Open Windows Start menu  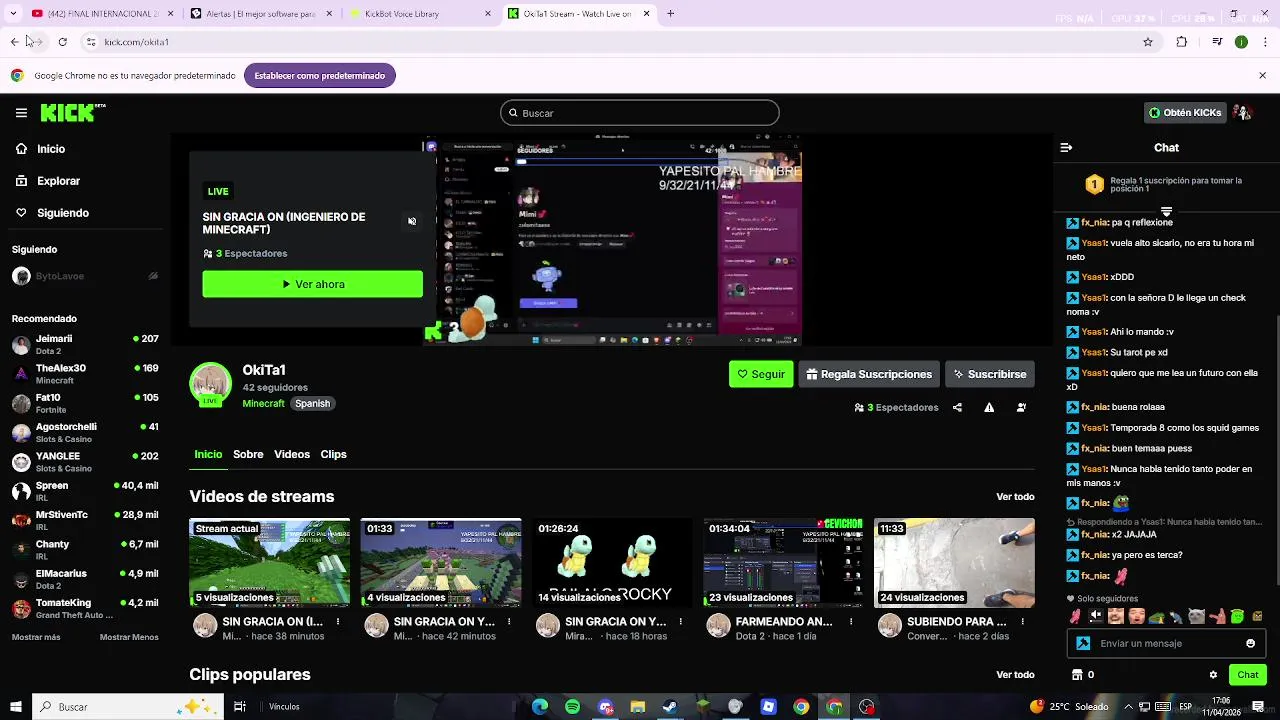coord(15,707)
